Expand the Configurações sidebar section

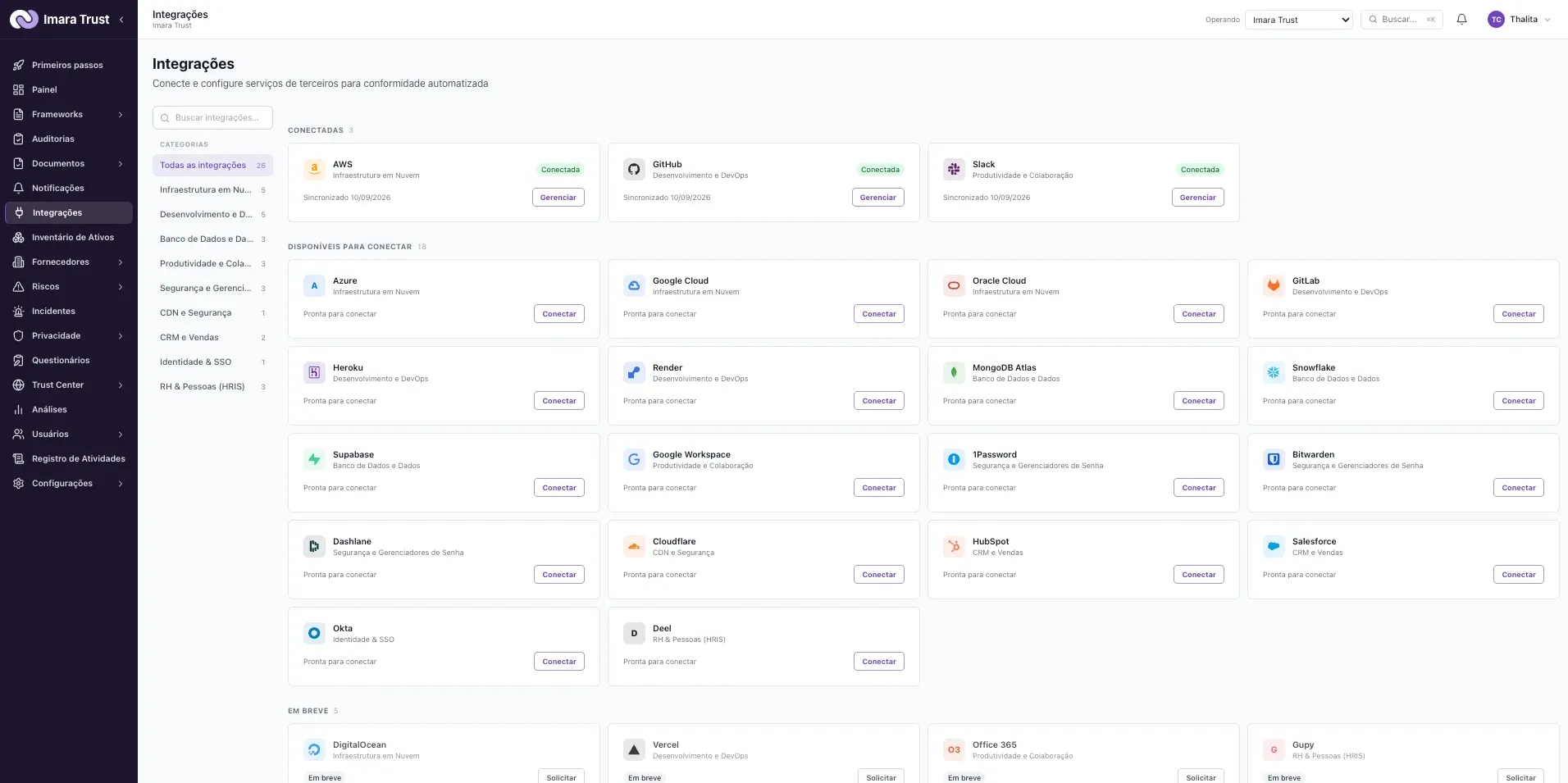click(x=69, y=484)
